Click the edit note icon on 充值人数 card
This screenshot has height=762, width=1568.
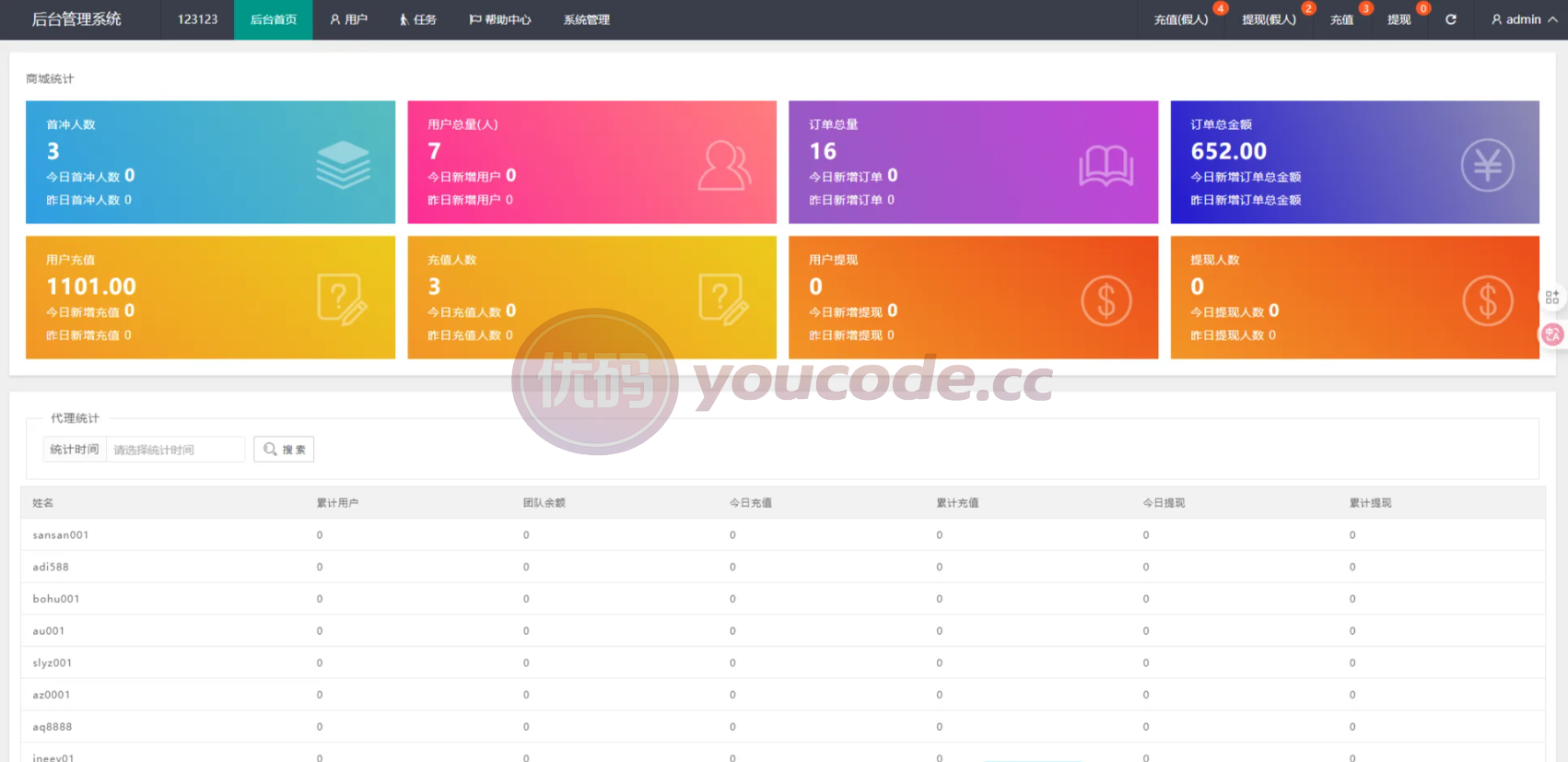click(x=724, y=299)
